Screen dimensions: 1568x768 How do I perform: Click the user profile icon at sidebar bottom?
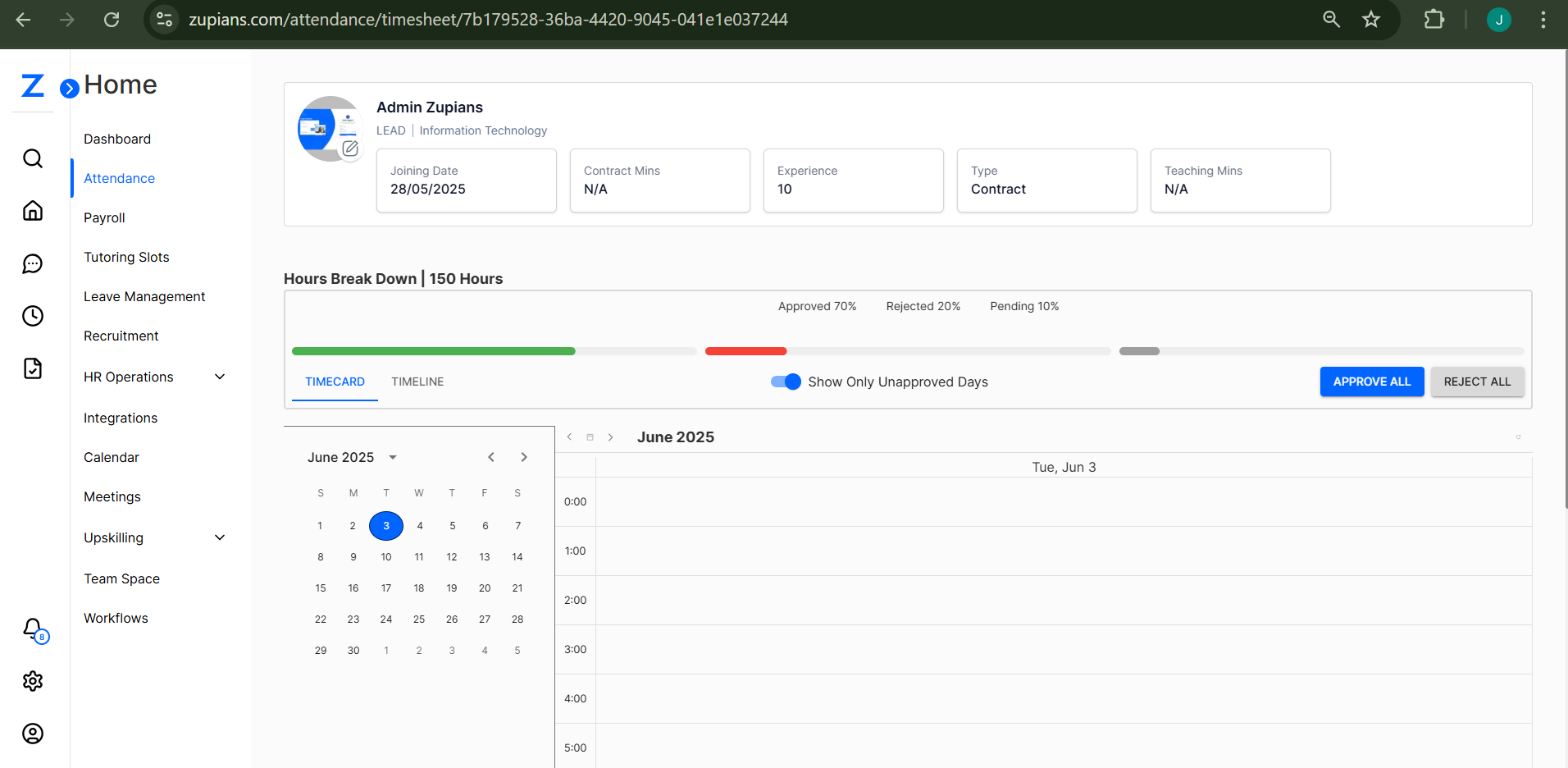pos(32,734)
